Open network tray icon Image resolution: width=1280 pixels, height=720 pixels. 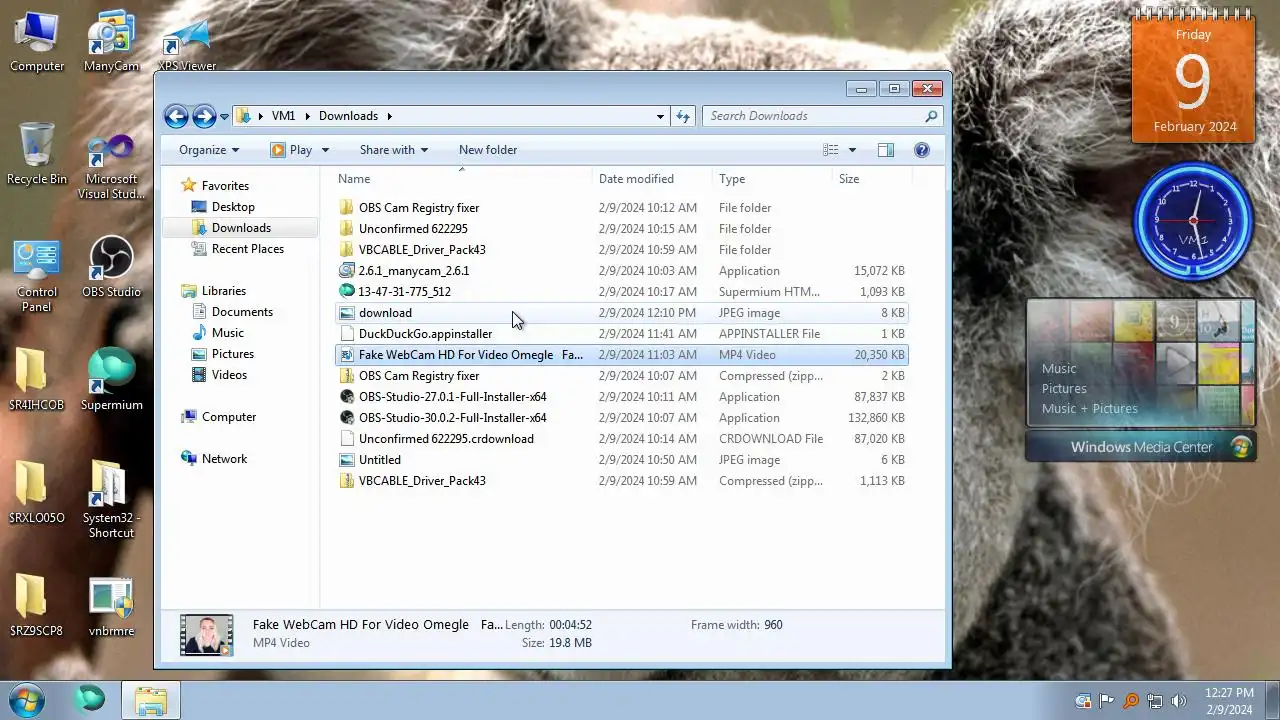[x=1155, y=701]
